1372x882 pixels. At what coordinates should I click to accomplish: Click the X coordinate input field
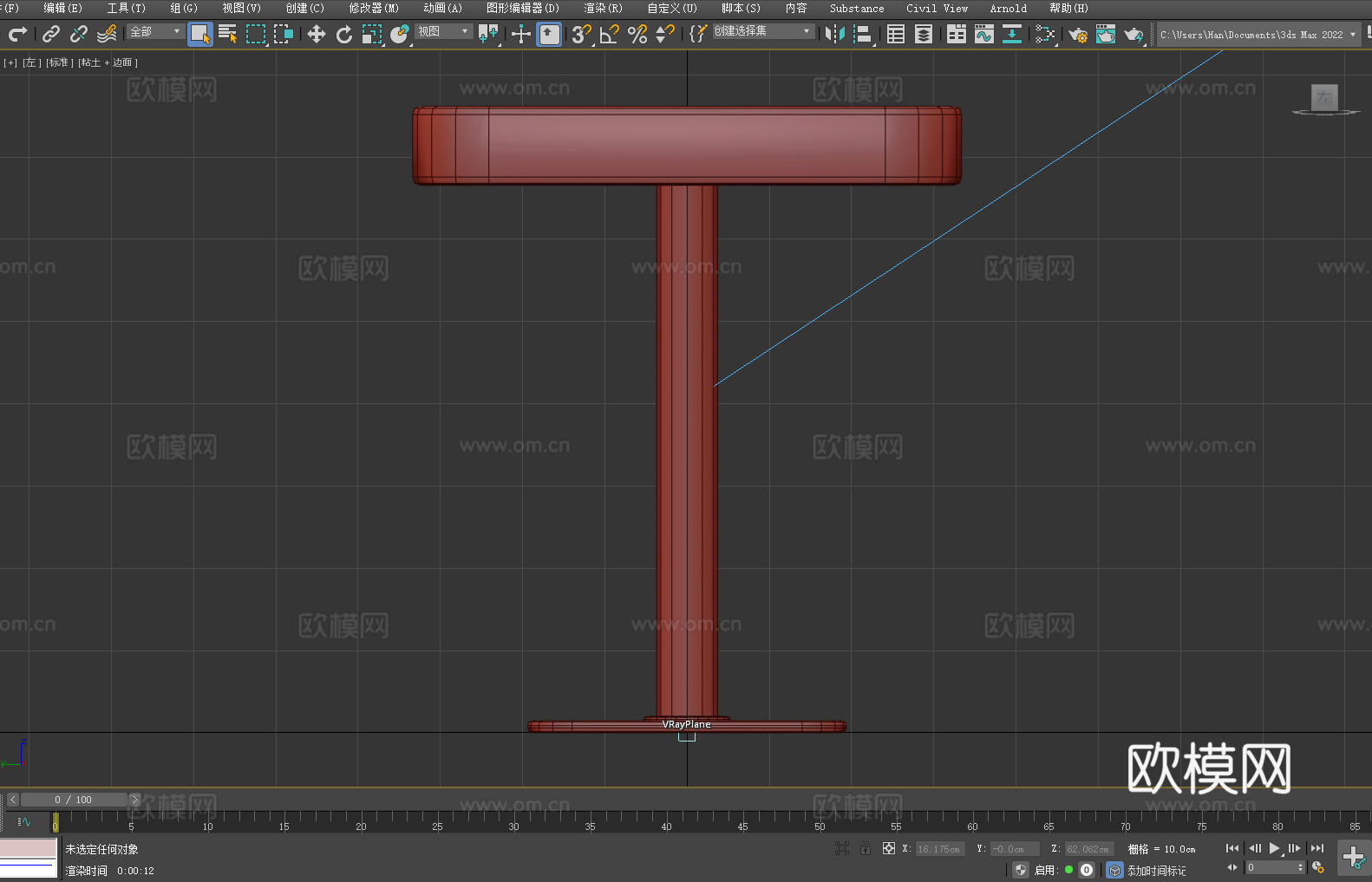(939, 849)
